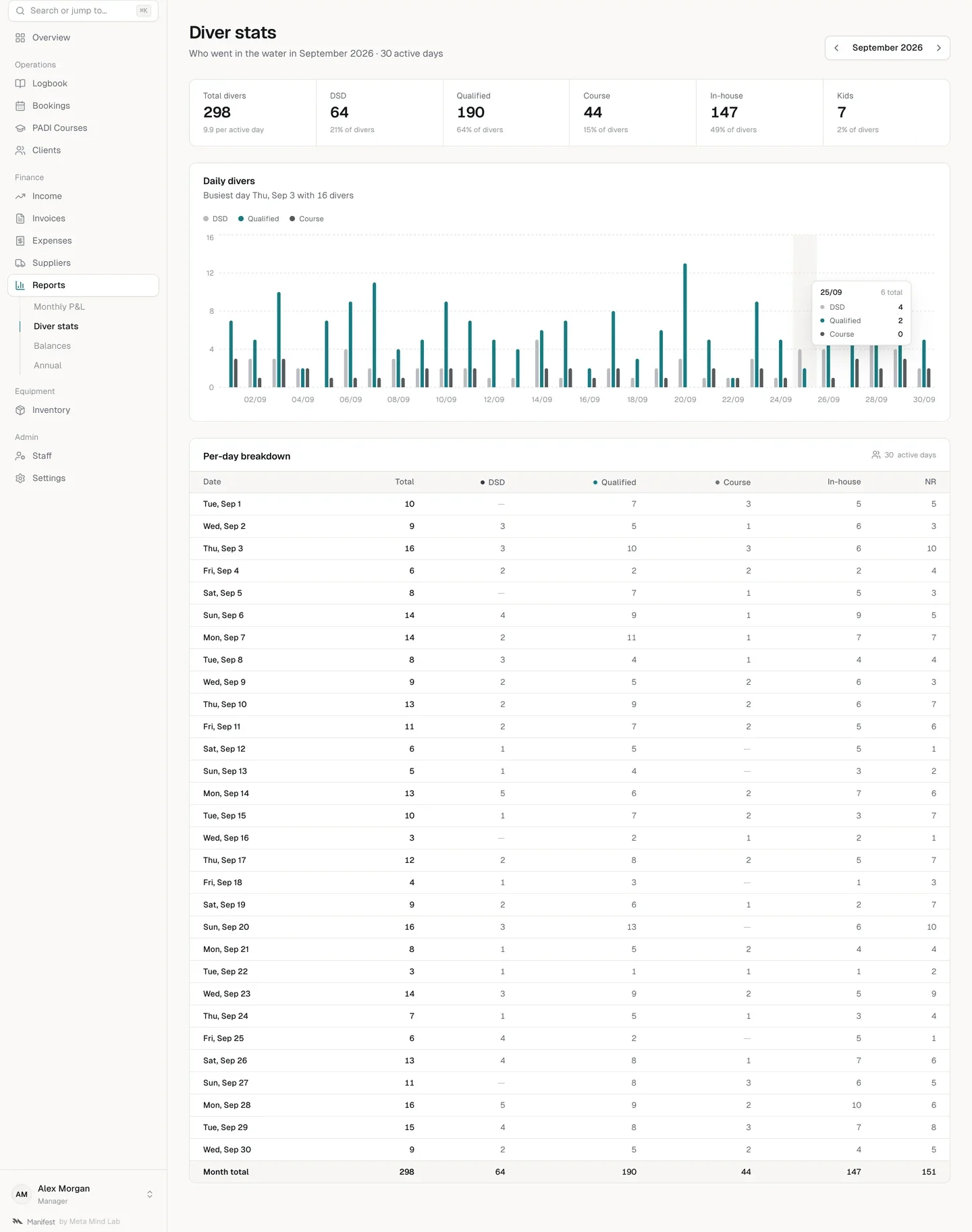Click the Inventory box icon
The image size is (972, 1232).
(x=20, y=410)
